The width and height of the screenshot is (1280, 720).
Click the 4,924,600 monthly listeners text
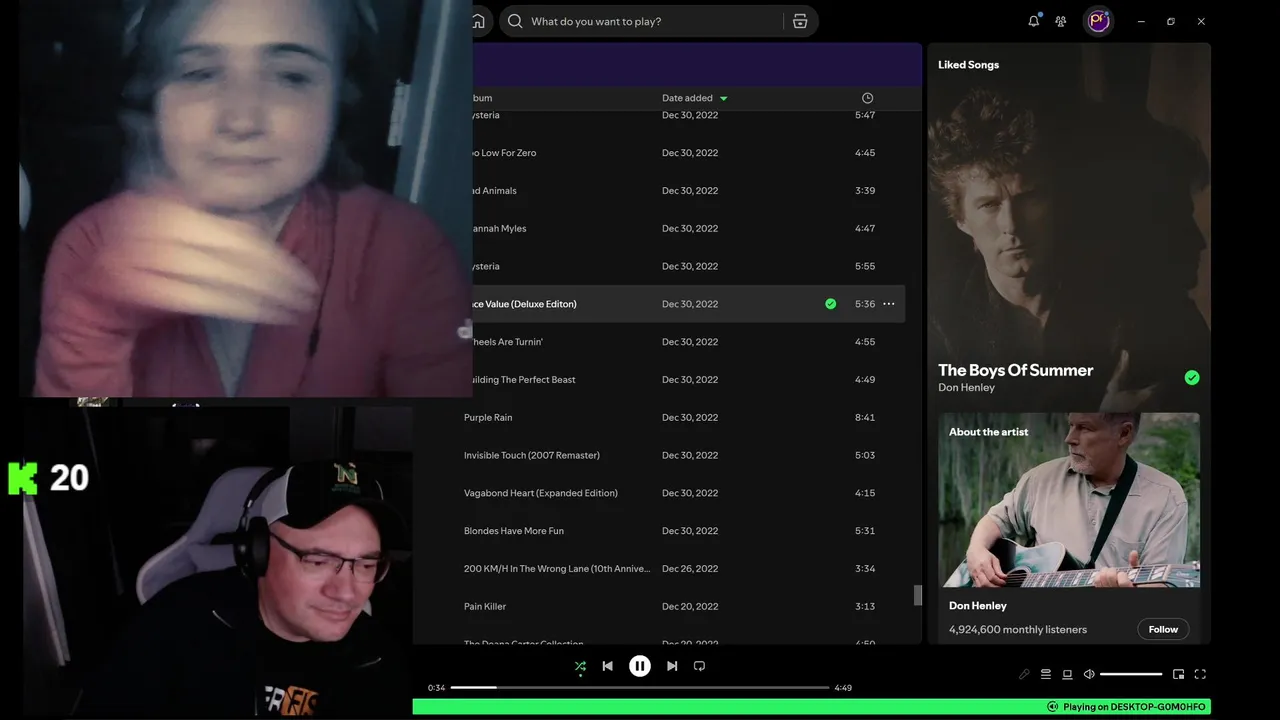[x=1018, y=630]
